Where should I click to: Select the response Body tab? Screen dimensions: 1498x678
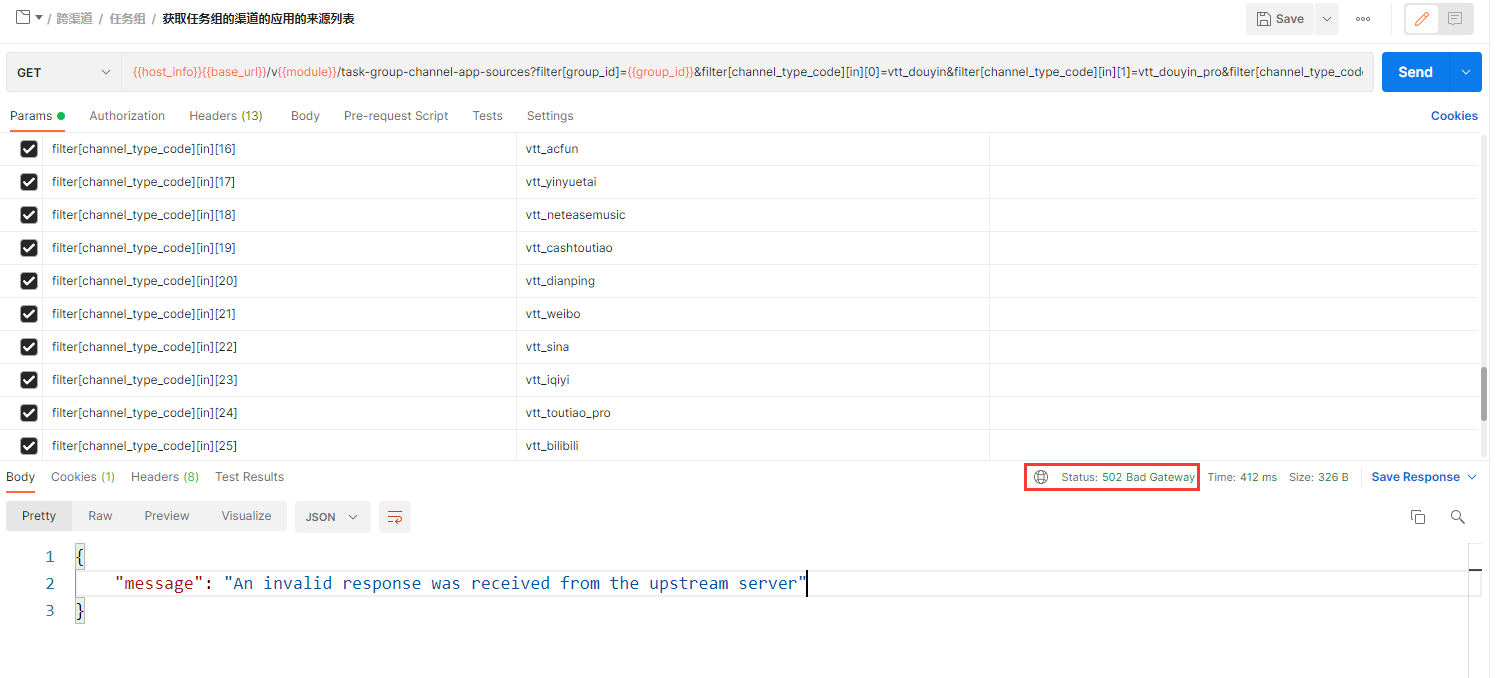pyautogui.click(x=20, y=477)
